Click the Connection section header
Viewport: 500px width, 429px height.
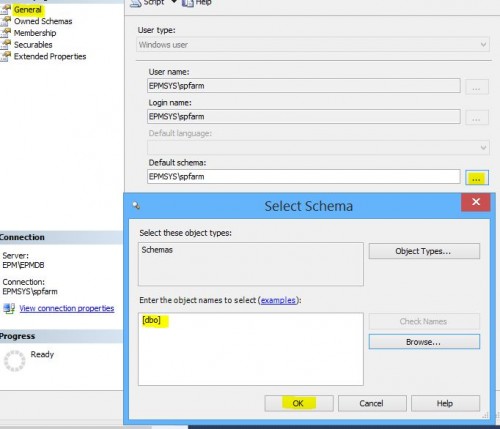[61, 237]
